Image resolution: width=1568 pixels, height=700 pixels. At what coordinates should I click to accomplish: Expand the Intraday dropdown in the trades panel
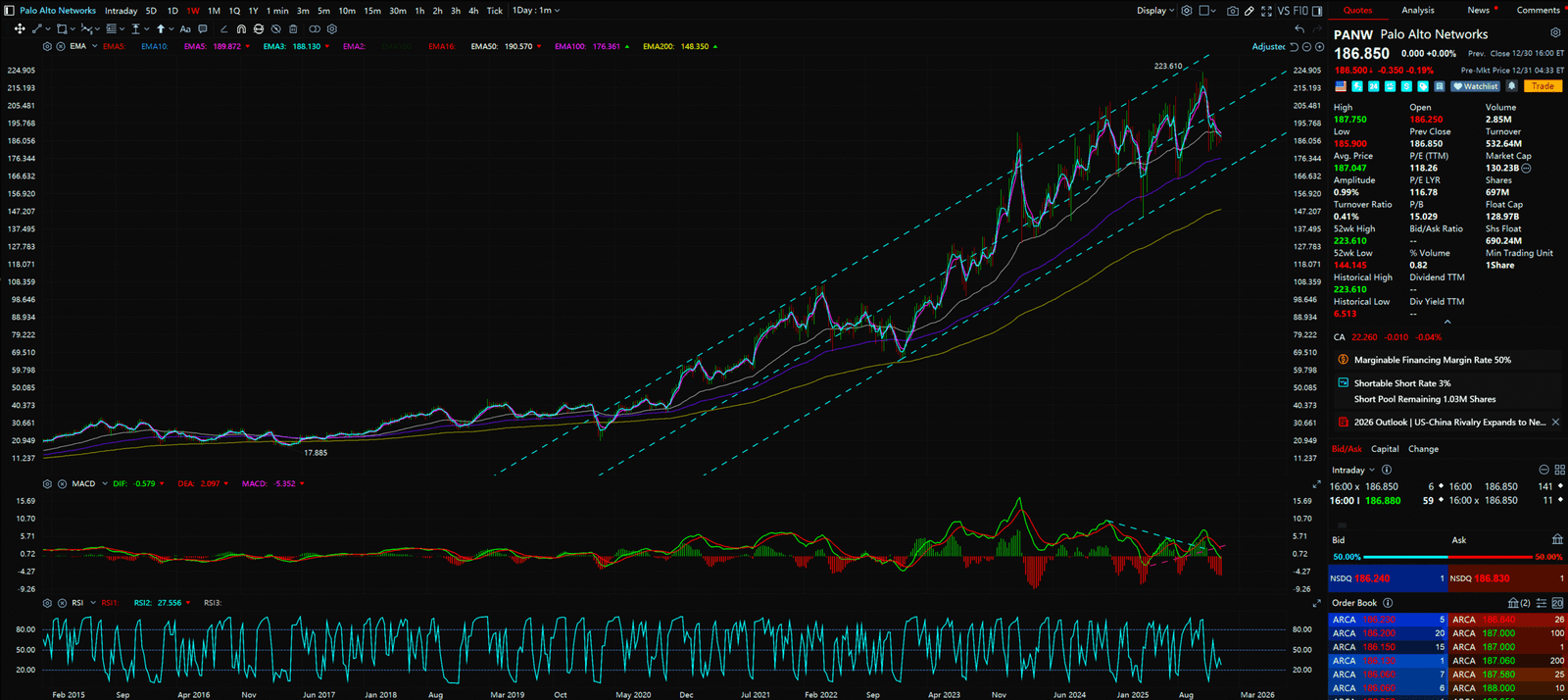tap(1352, 471)
